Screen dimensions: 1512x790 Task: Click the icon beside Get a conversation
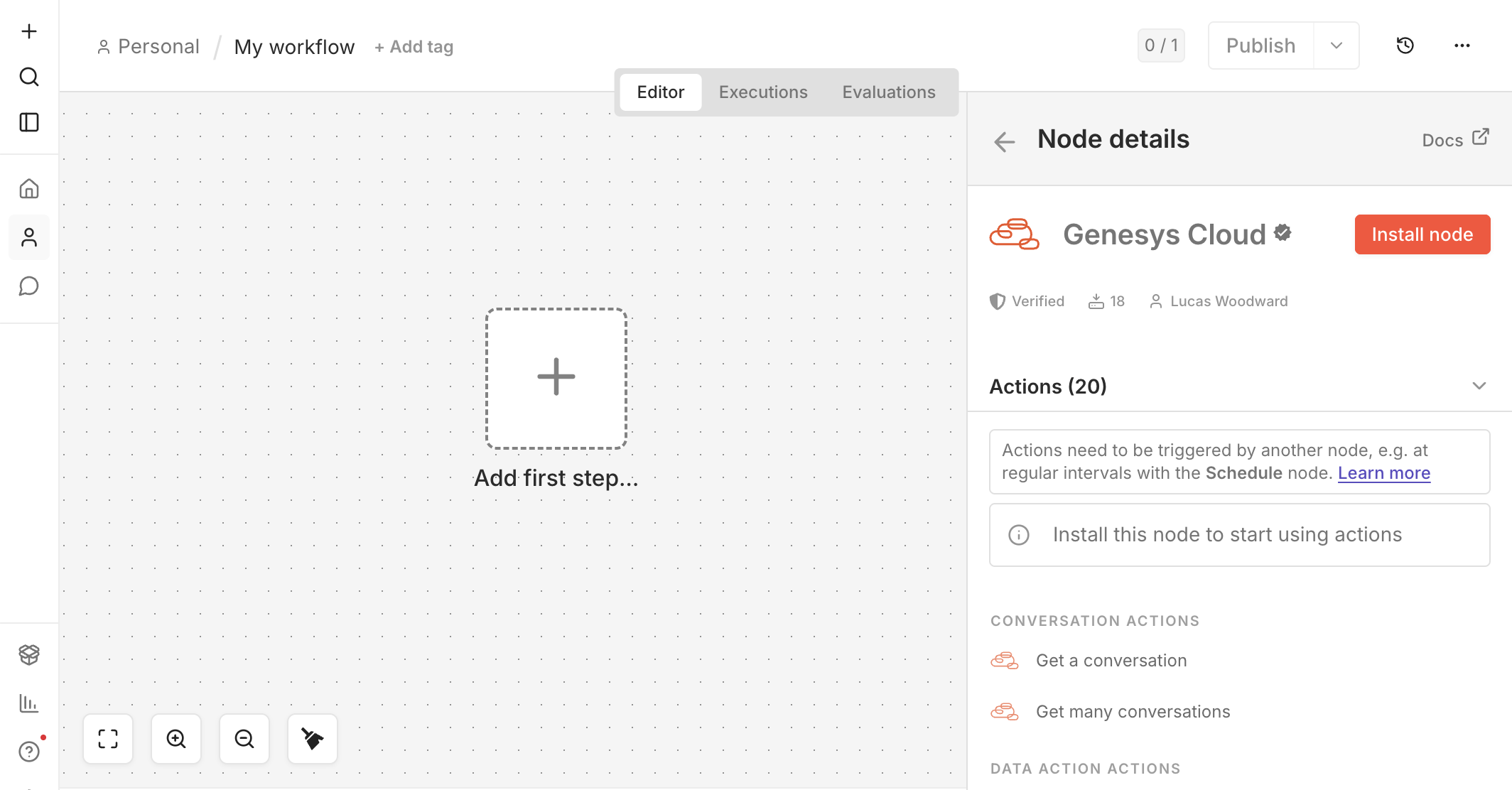[1005, 661]
